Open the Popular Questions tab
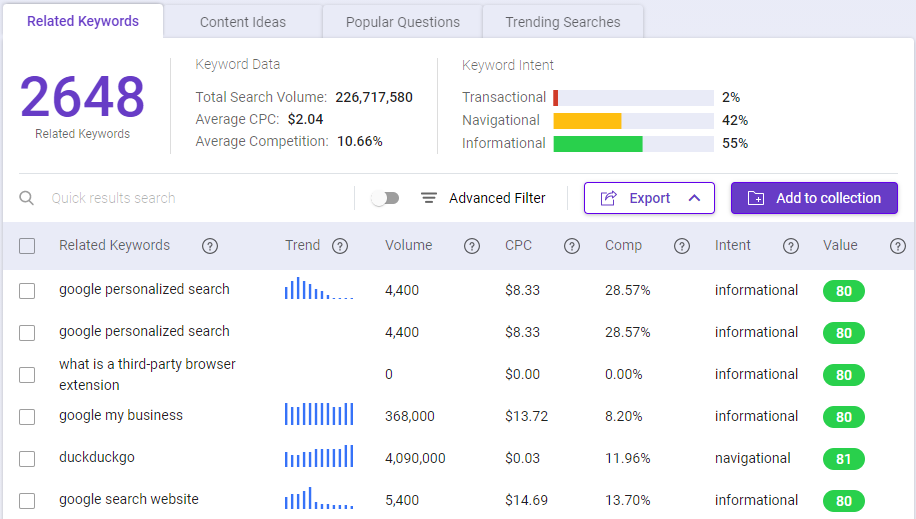 click(403, 22)
